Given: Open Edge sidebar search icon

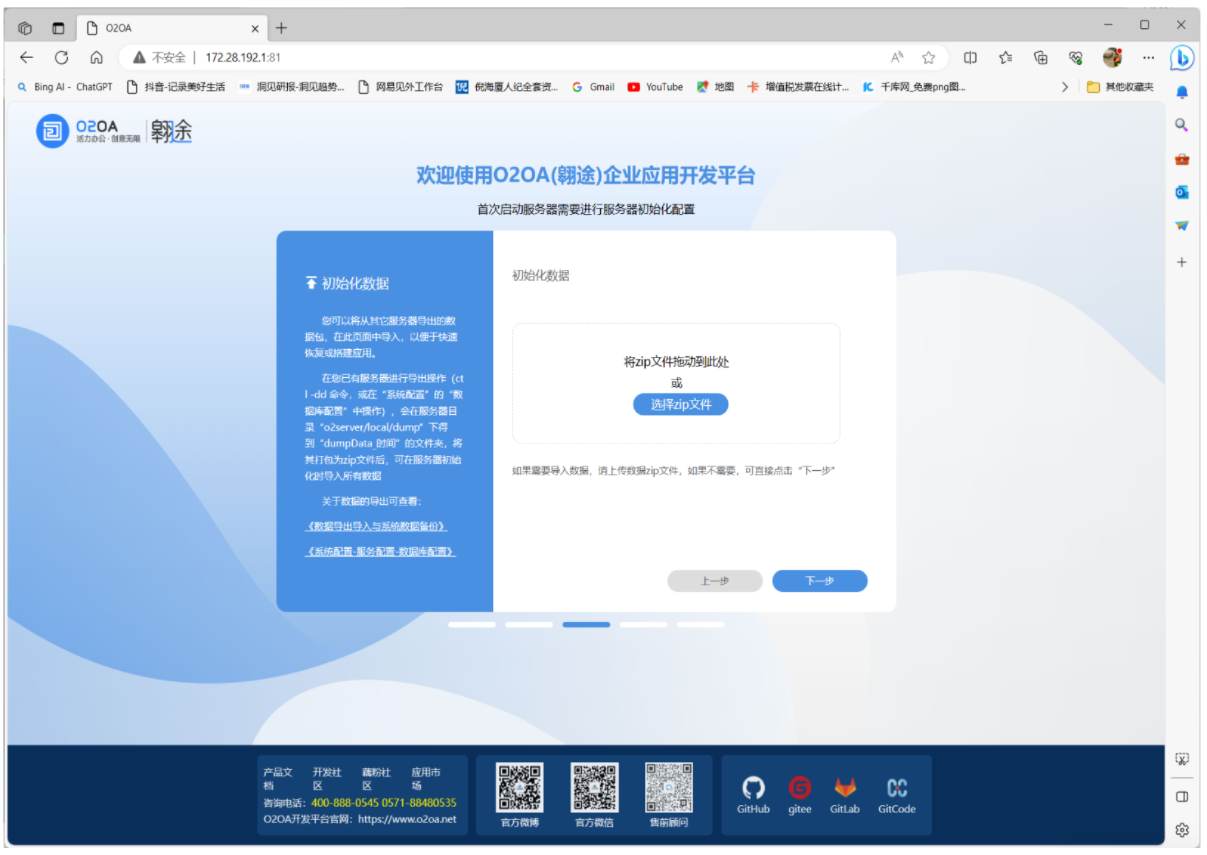Looking at the screenshot, I should (1182, 126).
